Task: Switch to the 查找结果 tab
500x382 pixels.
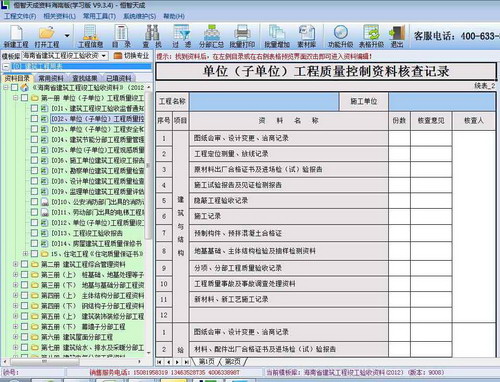Action: tap(85, 78)
